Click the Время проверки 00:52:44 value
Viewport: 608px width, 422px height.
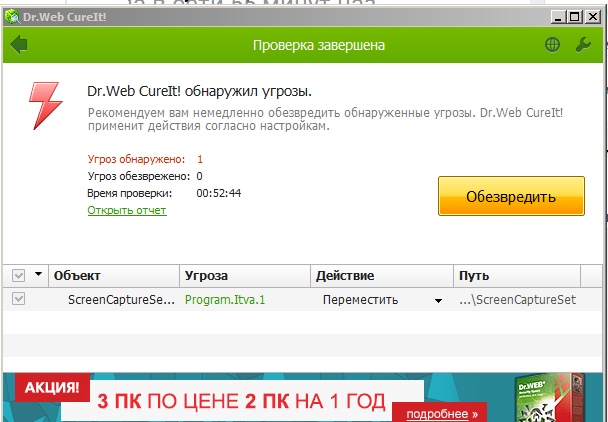[x=219, y=193]
